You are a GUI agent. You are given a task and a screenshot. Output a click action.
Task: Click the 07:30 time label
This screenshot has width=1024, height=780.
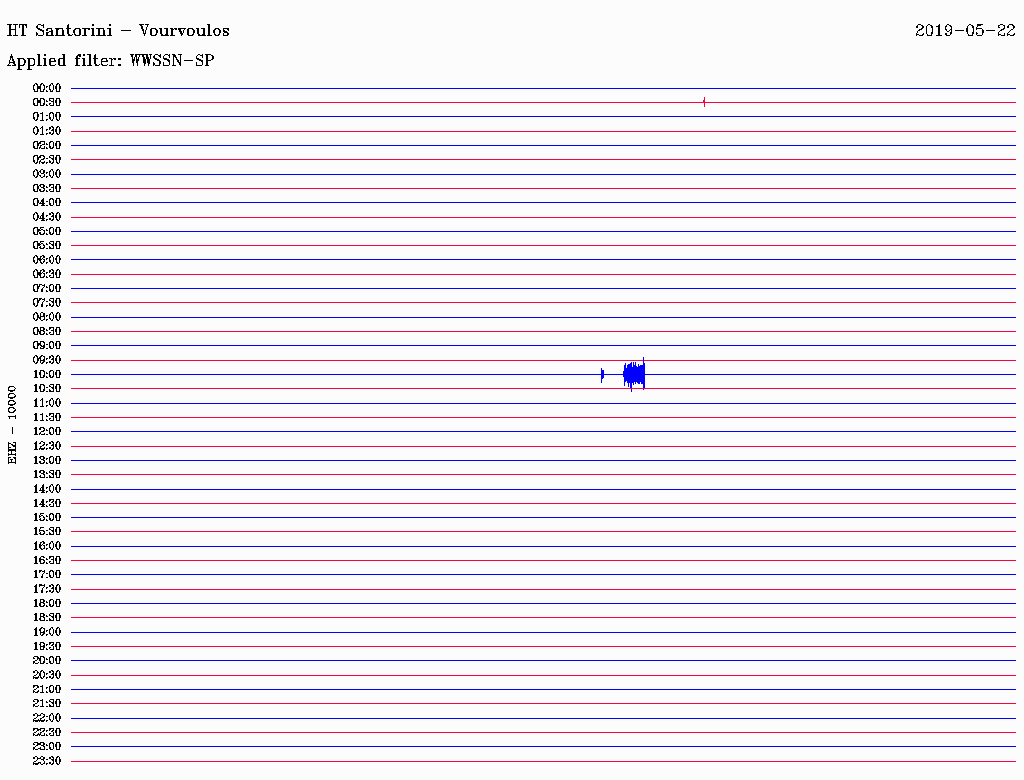pos(47,303)
